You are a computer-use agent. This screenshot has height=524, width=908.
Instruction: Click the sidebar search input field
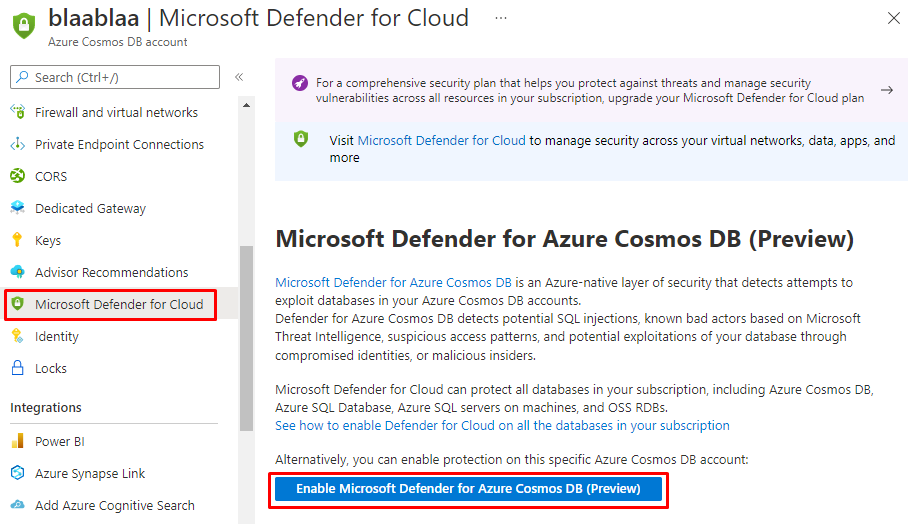tap(115, 77)
